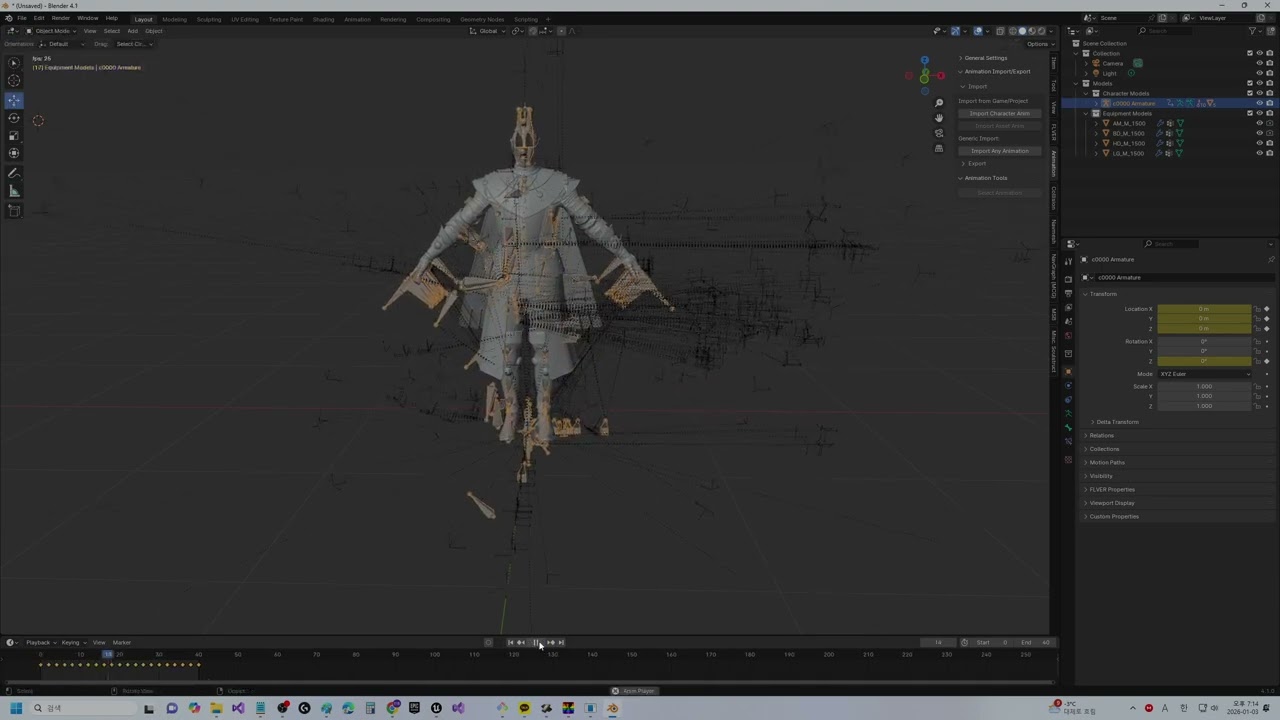Select the Add Cube tool
This screenshot has height=720, width=1280.
point(14,211)
